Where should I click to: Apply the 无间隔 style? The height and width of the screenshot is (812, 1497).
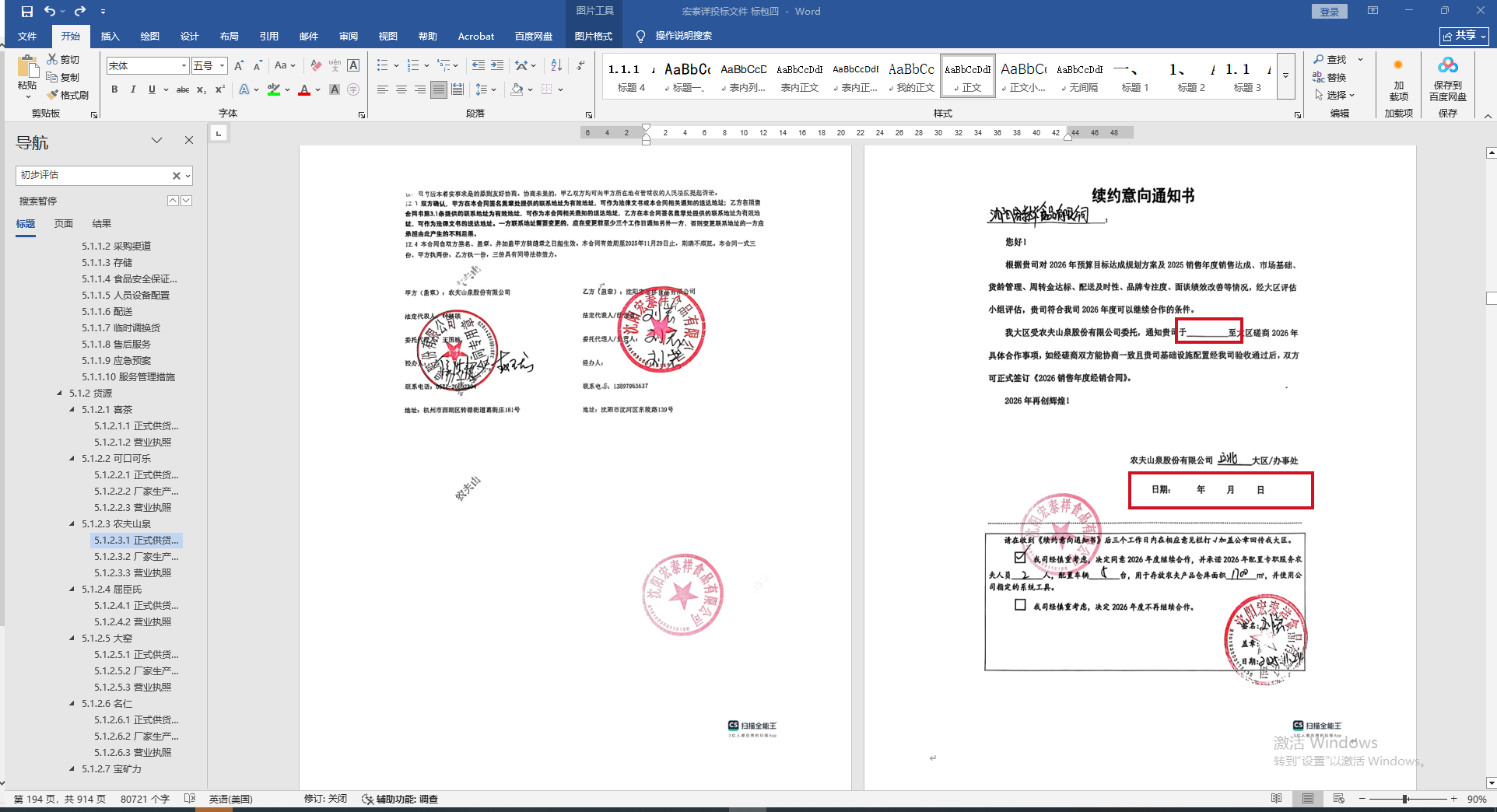coord(1079,76)
